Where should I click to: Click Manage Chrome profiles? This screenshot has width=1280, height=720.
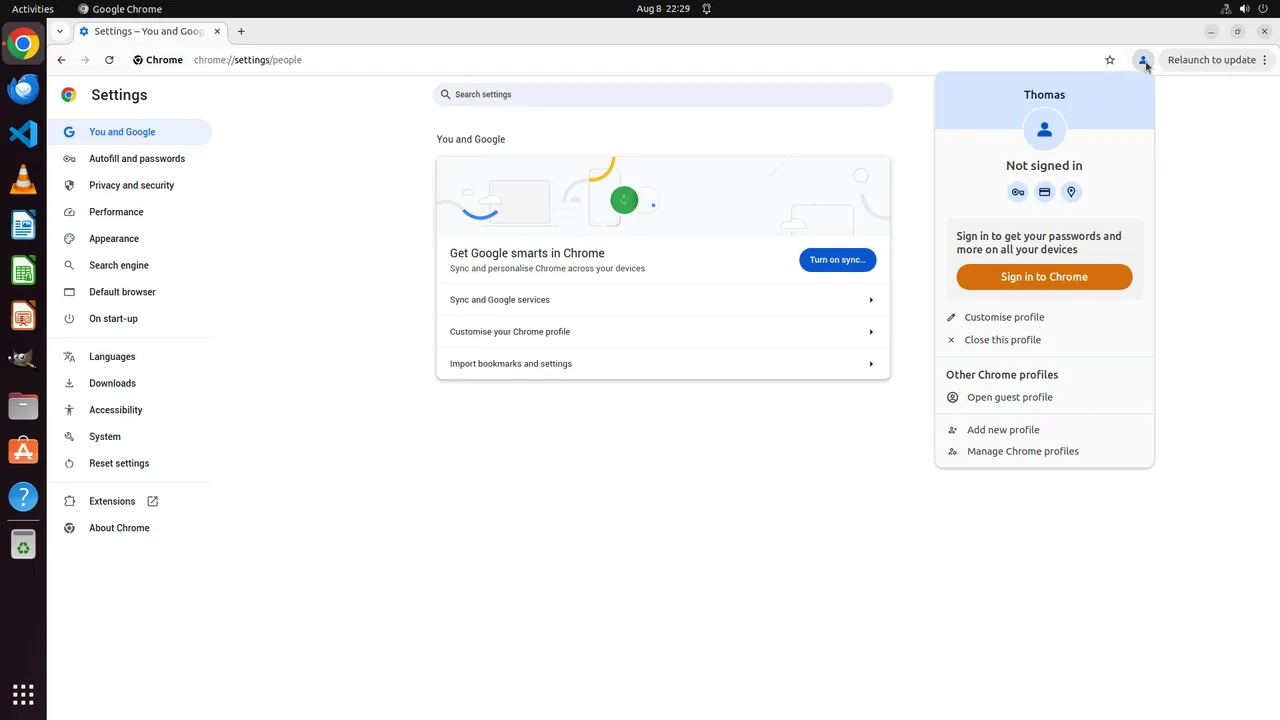coord(1044,451)
